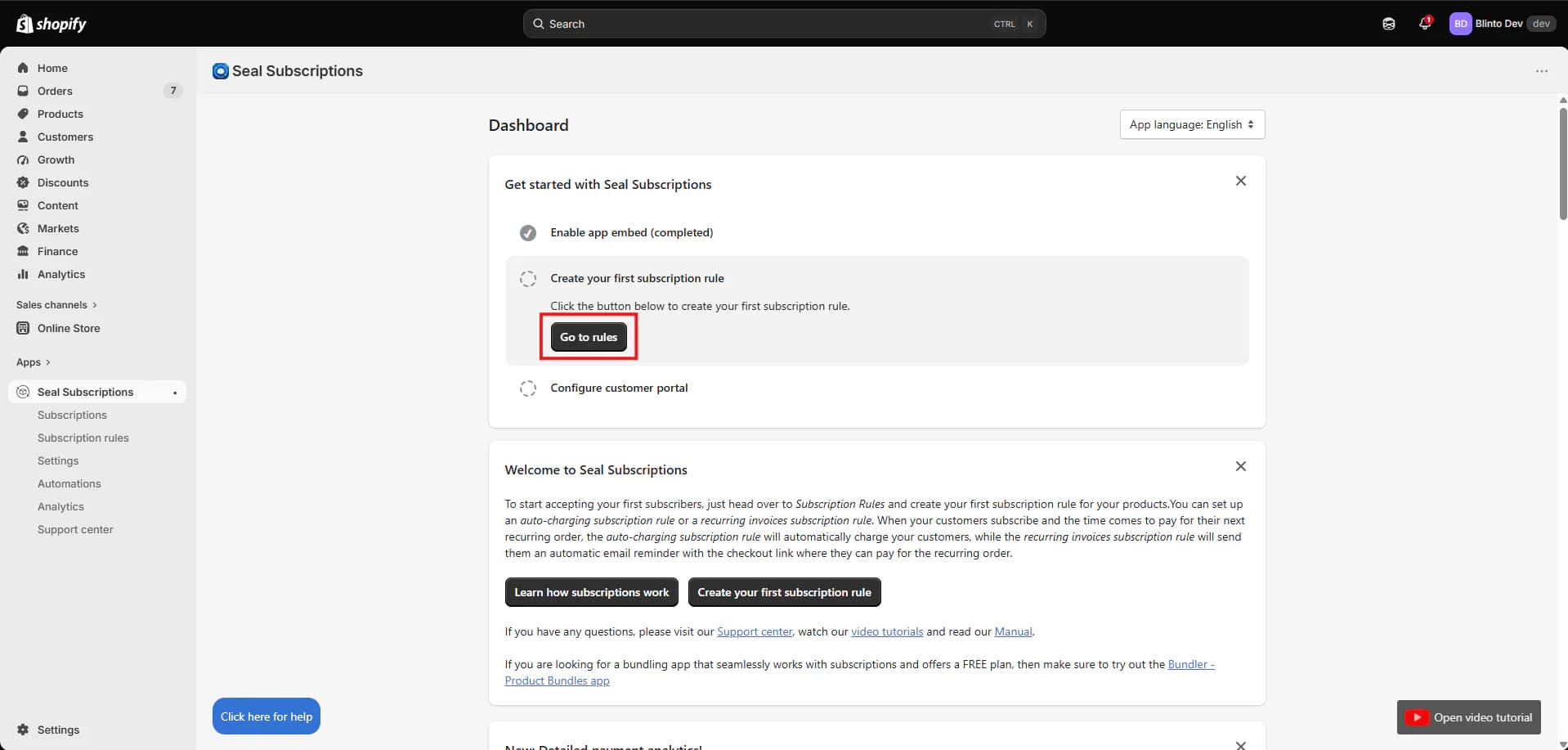Screen dimensions: 1568x750
Task: Click the Go to rules button
Action: coord(589,337)
